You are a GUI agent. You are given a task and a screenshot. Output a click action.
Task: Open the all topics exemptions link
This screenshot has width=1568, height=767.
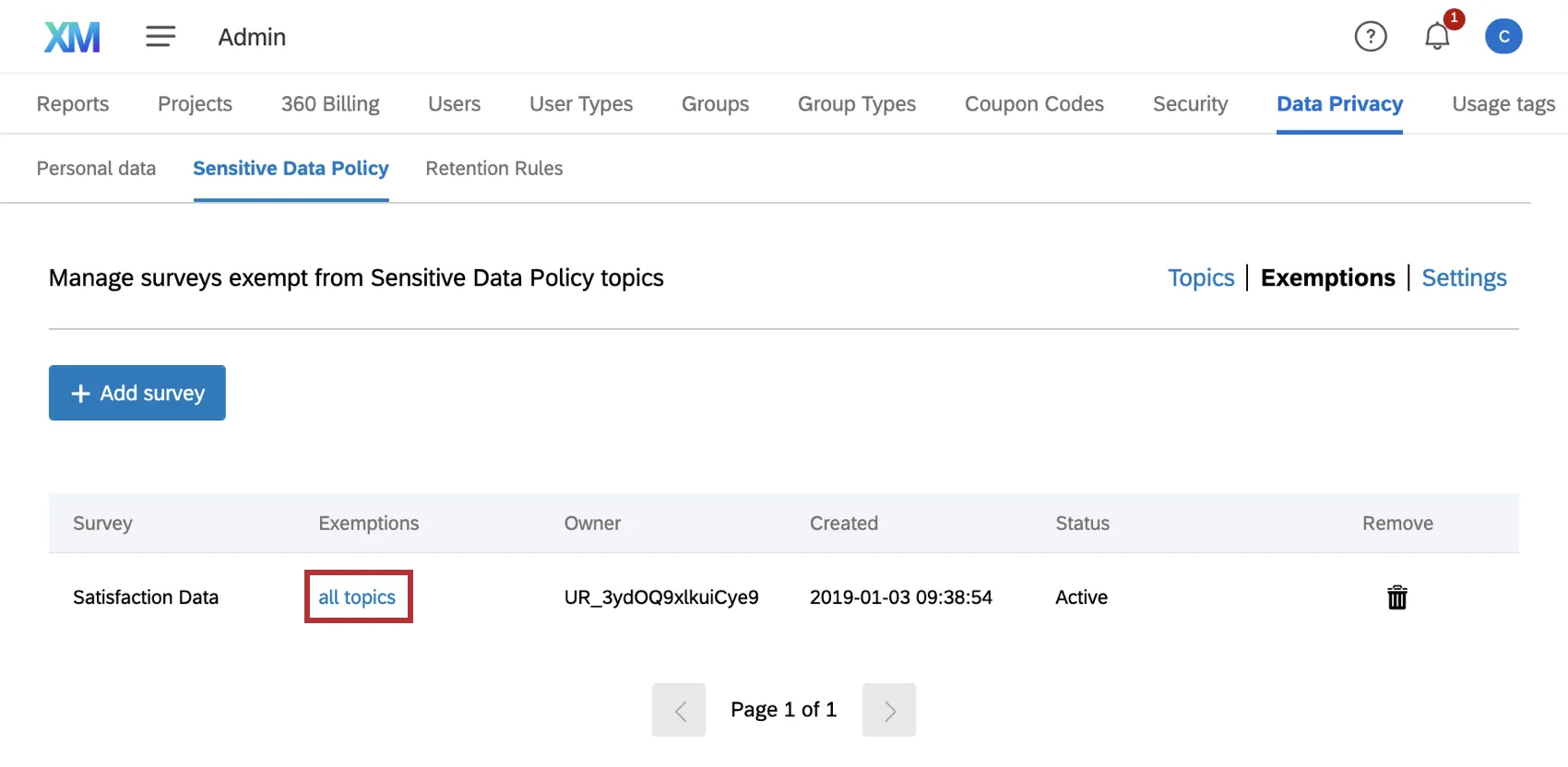pos(357,597)
